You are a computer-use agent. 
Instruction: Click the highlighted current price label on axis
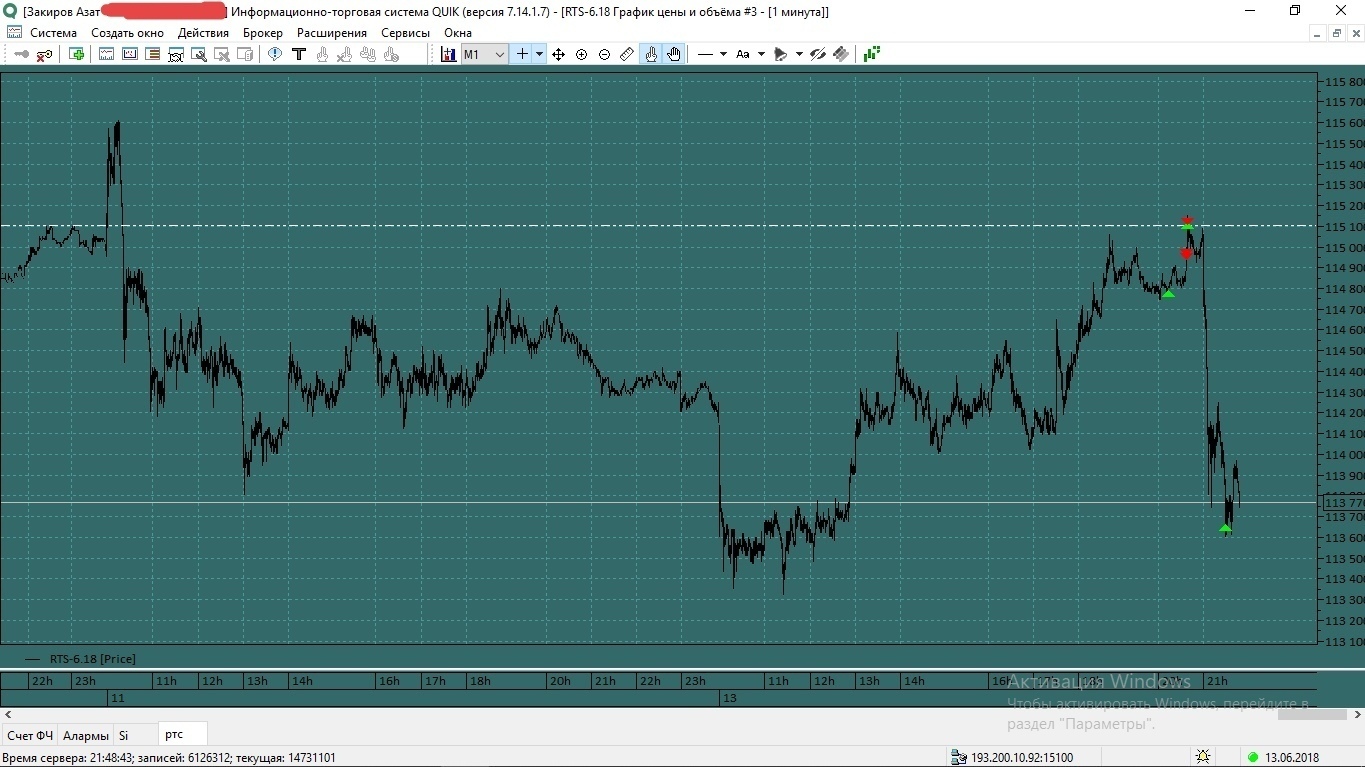[1343, 503]
